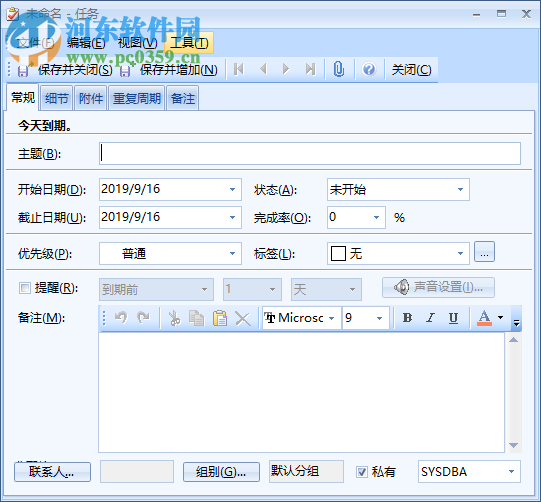Image resolution: width=541 pixels, height=502 pixels.
Task: Open the 视图(V) menu
Action: pyautogui.click(x=138, y=43)
